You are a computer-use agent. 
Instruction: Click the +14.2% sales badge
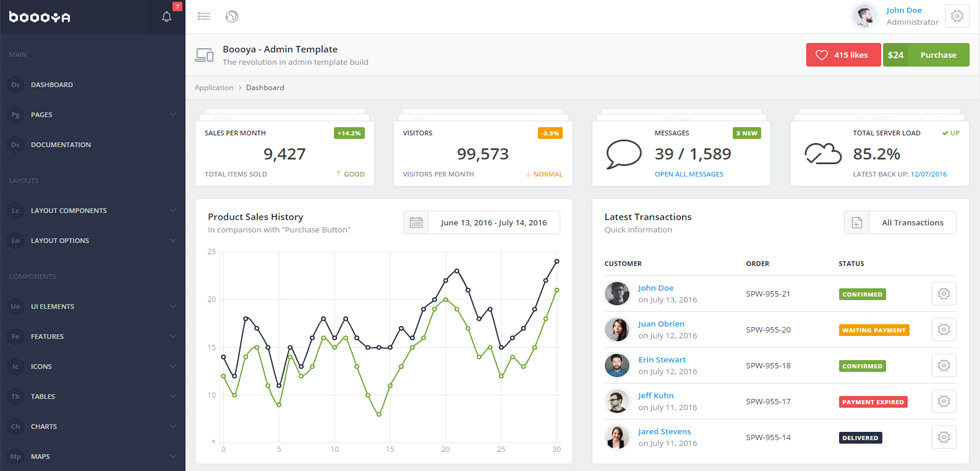[x=349, y=133]
